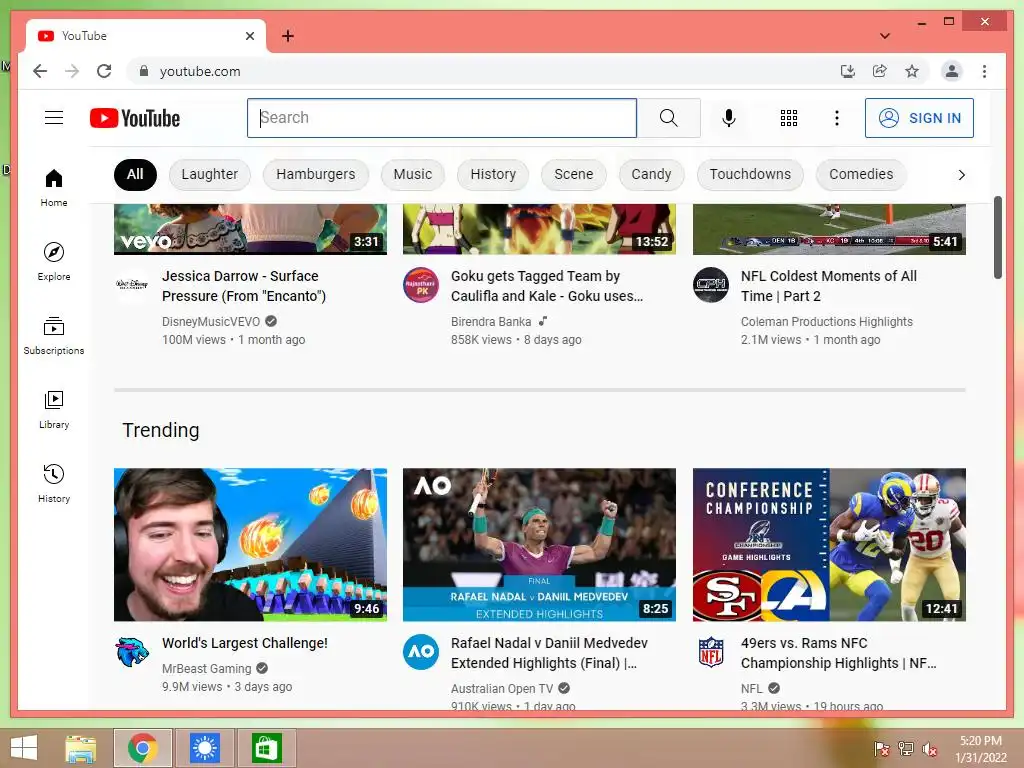Open the YouTube apps grid icon
This screenshot has width=1024, height=768.
click(789, 118)
